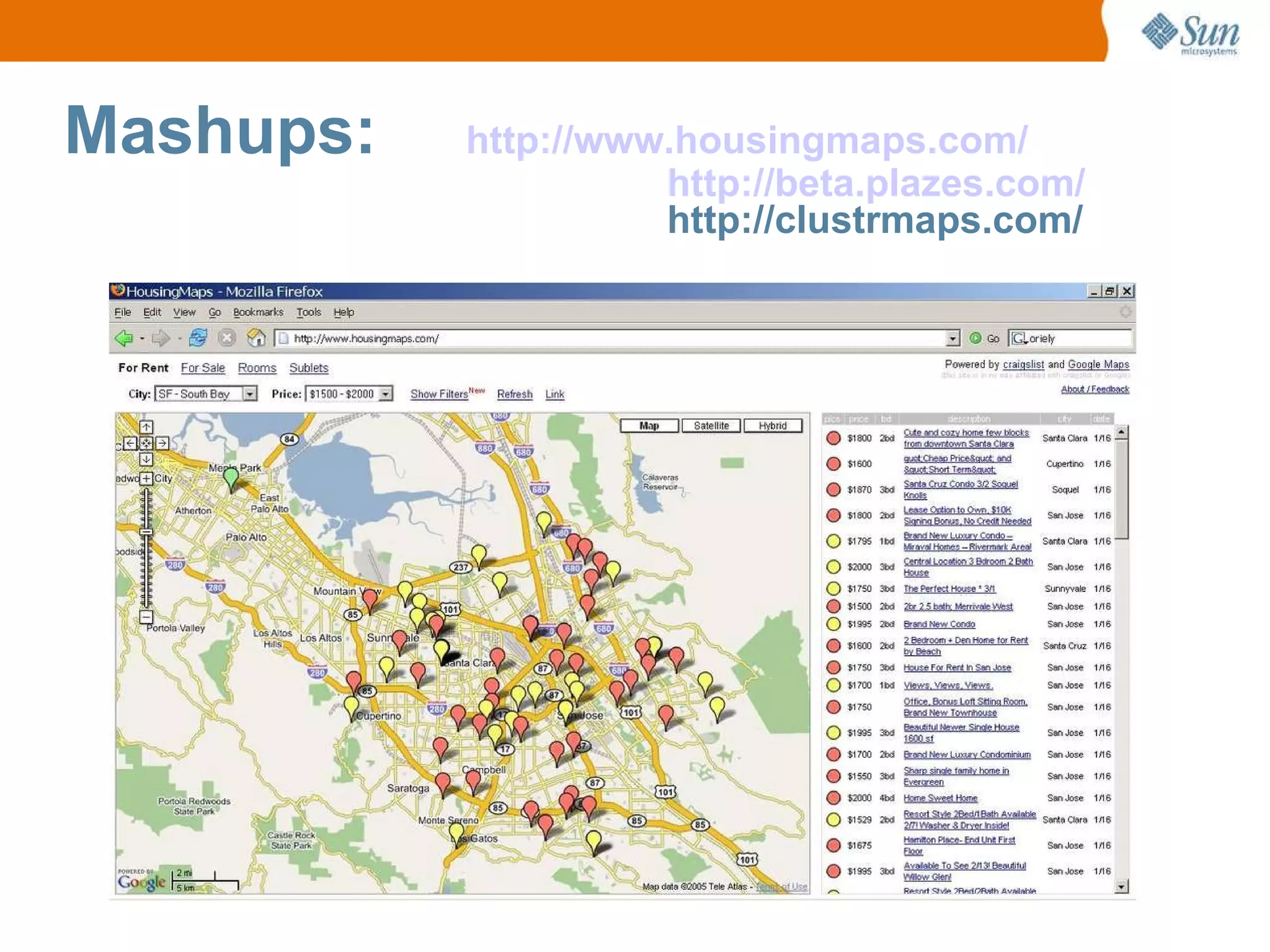This screenshot has height=952, width=1270.
Task: Click the map zoom slider handle
Action: point(146,532)
